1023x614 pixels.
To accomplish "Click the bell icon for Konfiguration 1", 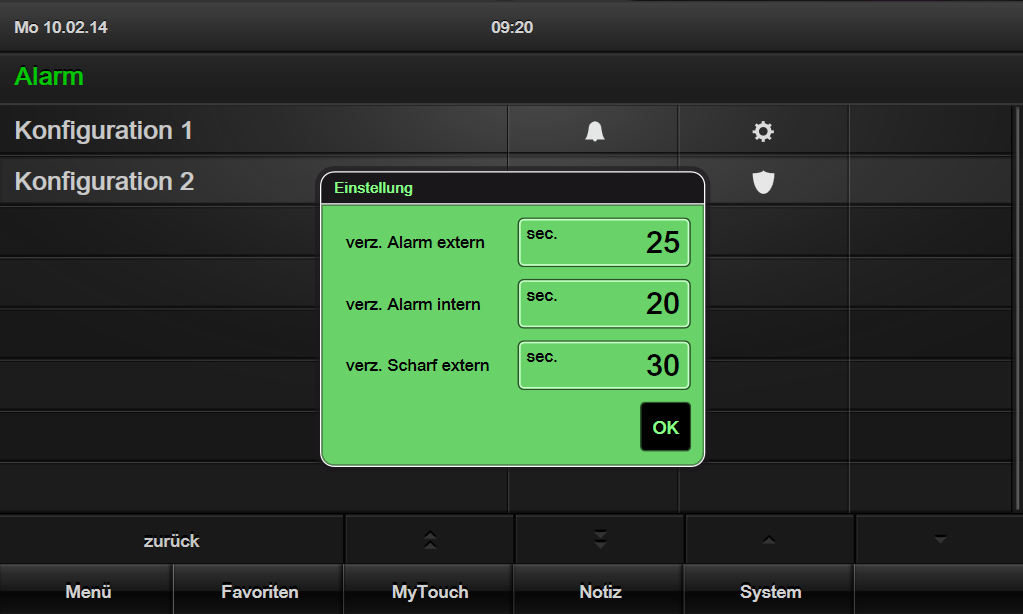I will 594,131.
